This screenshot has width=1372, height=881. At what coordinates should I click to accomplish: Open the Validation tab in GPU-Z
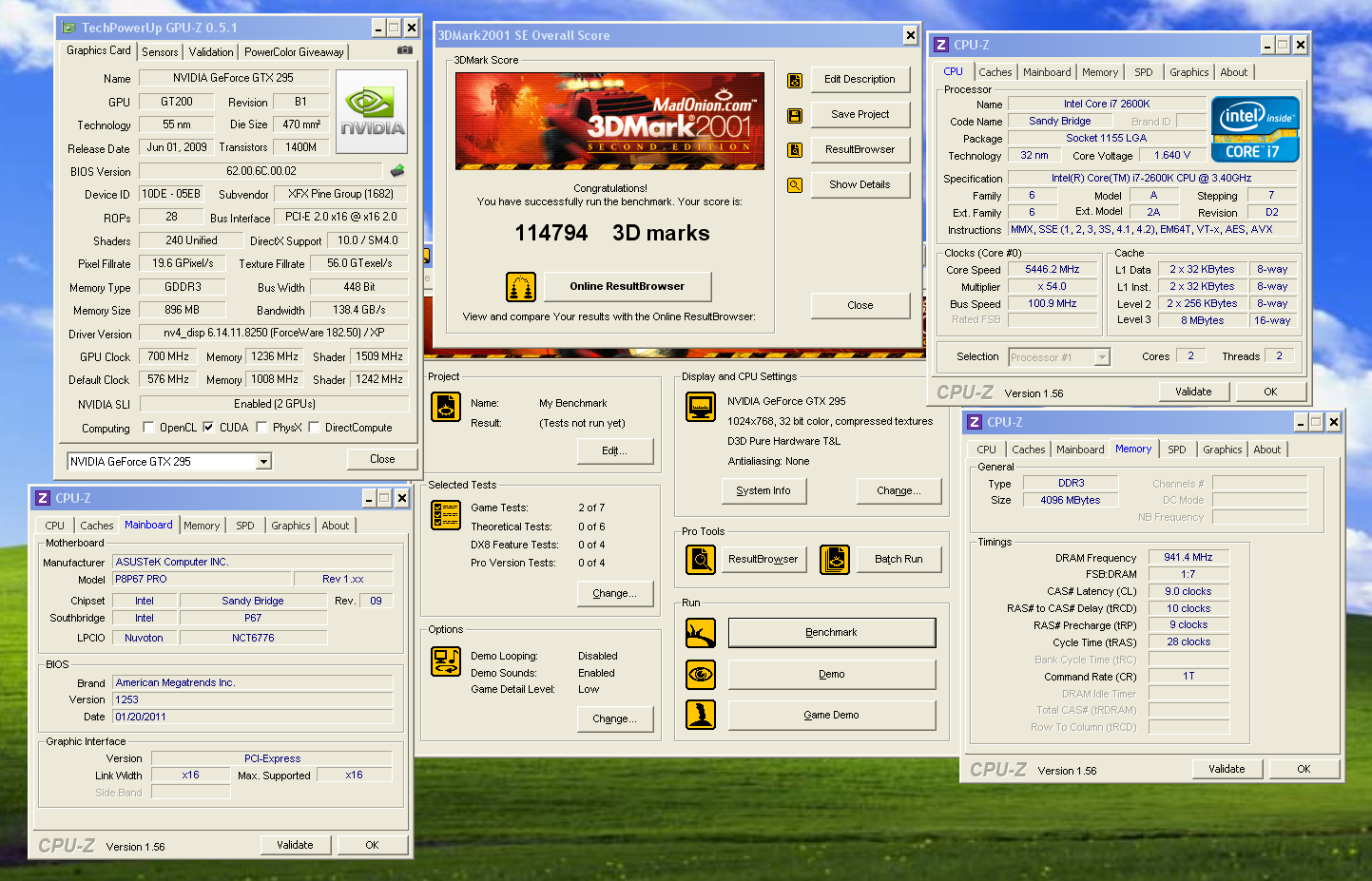pos(210,52)
